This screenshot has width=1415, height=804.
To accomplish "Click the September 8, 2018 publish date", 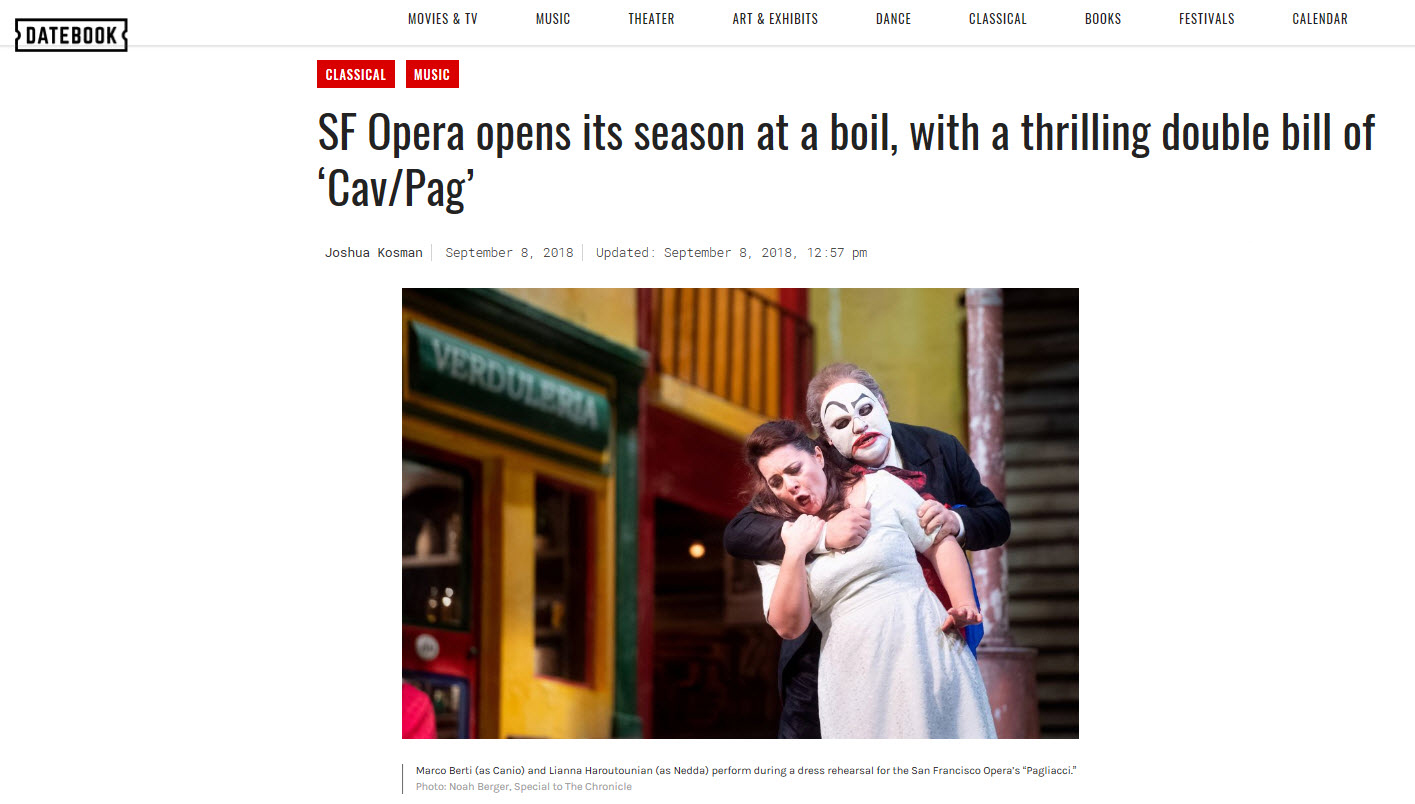I will point(509,253).
